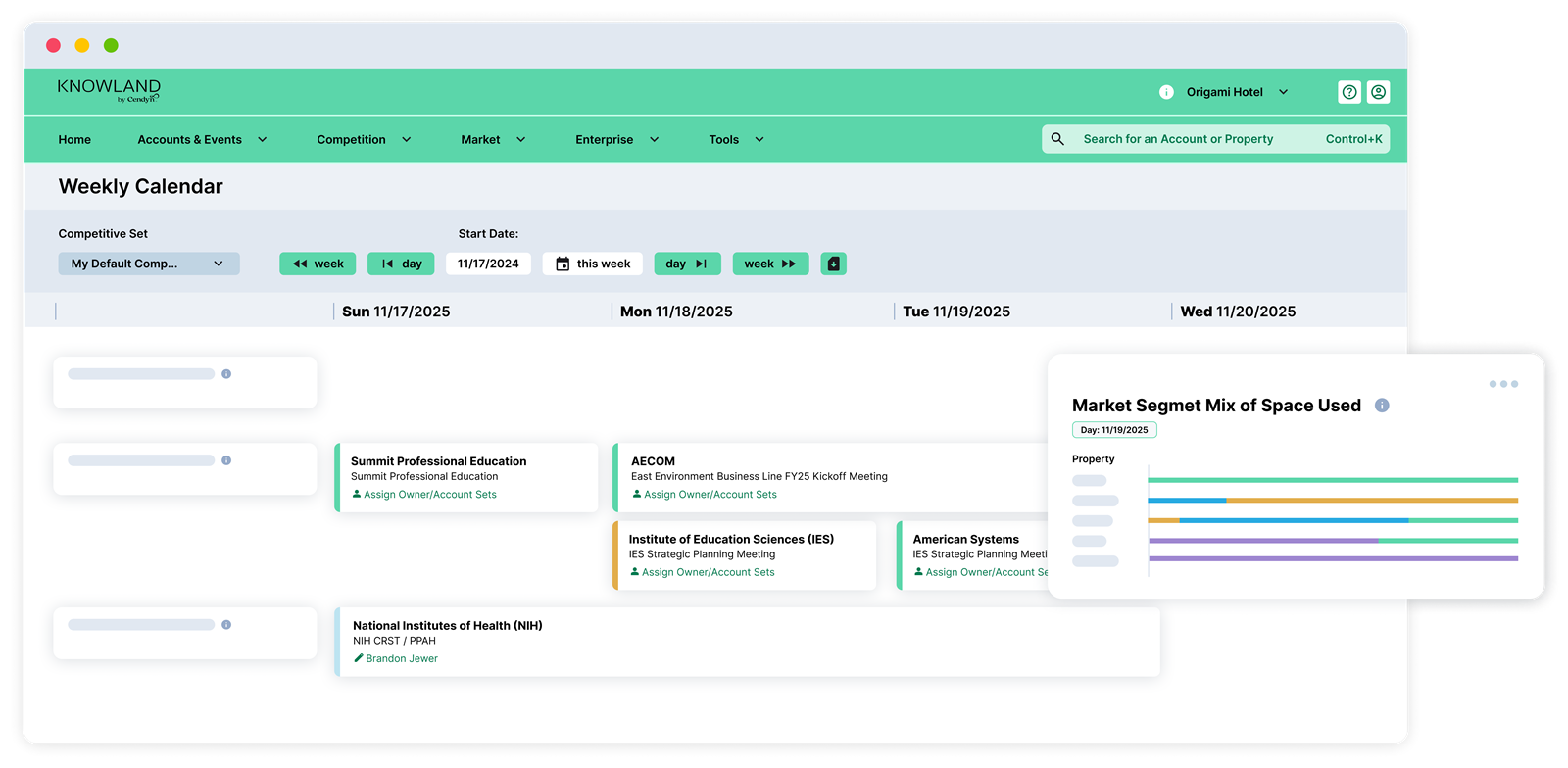Open National Institutes of Health (NIH) event
The height and width of the screenshot is (768, 1568).
coord(448,625)
